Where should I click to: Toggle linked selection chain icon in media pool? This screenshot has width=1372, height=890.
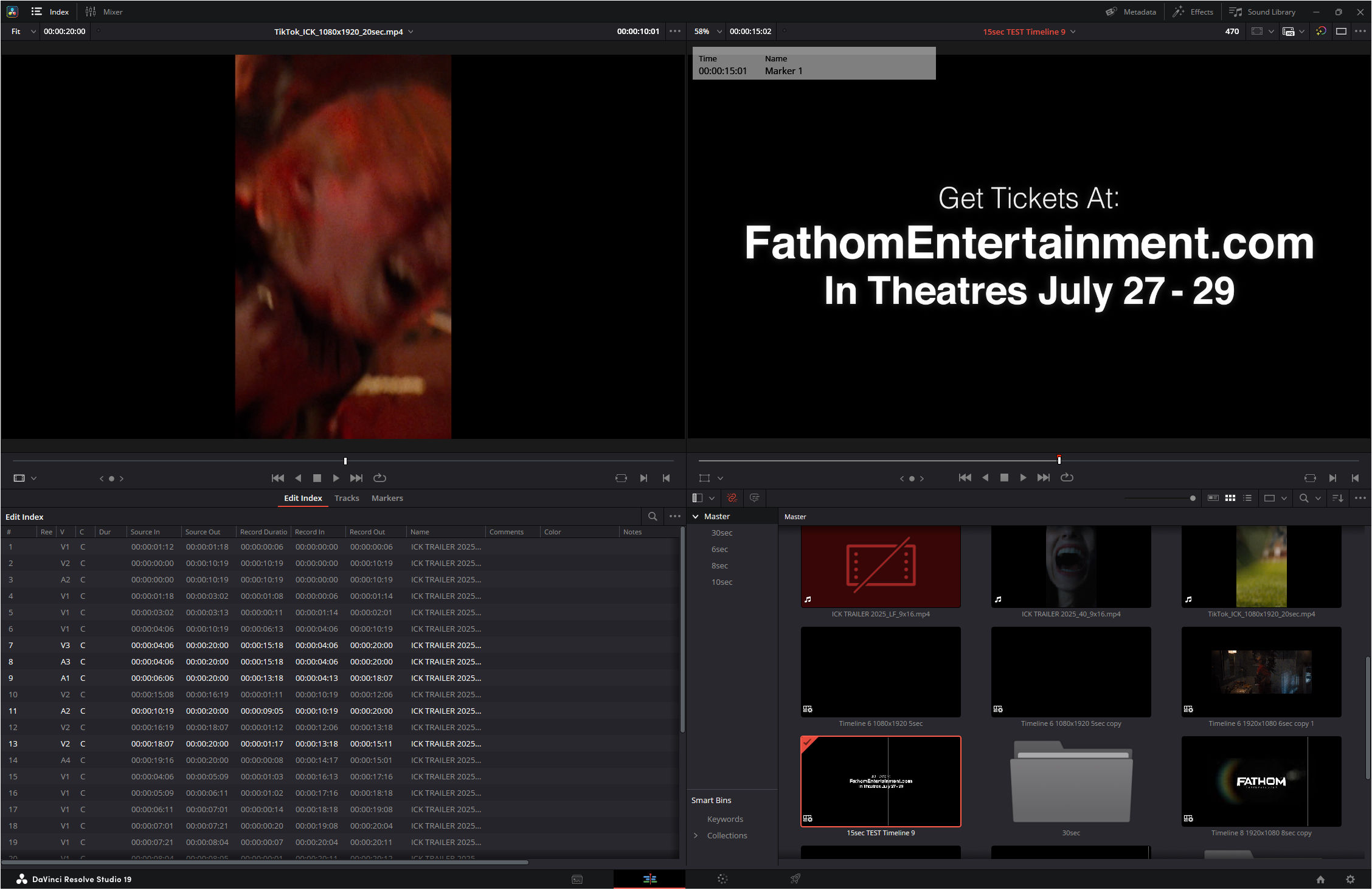click(732, 498)
